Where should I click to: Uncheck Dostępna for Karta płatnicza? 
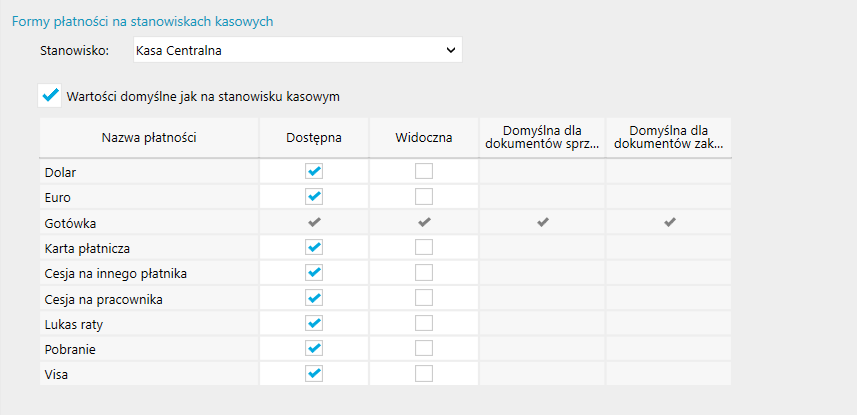(314, 247)
